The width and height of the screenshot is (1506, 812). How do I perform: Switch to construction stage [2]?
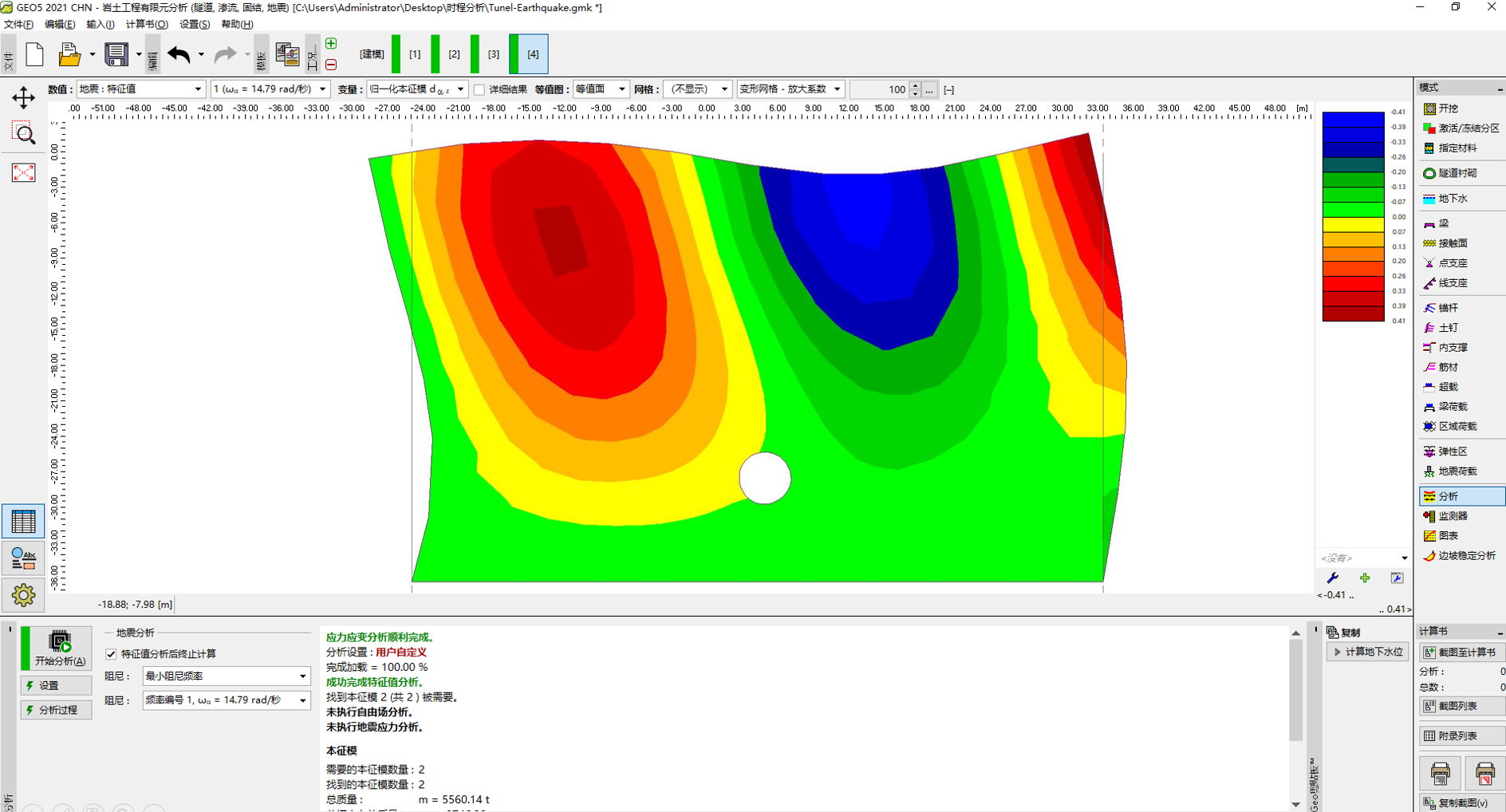tap(454, 54)
